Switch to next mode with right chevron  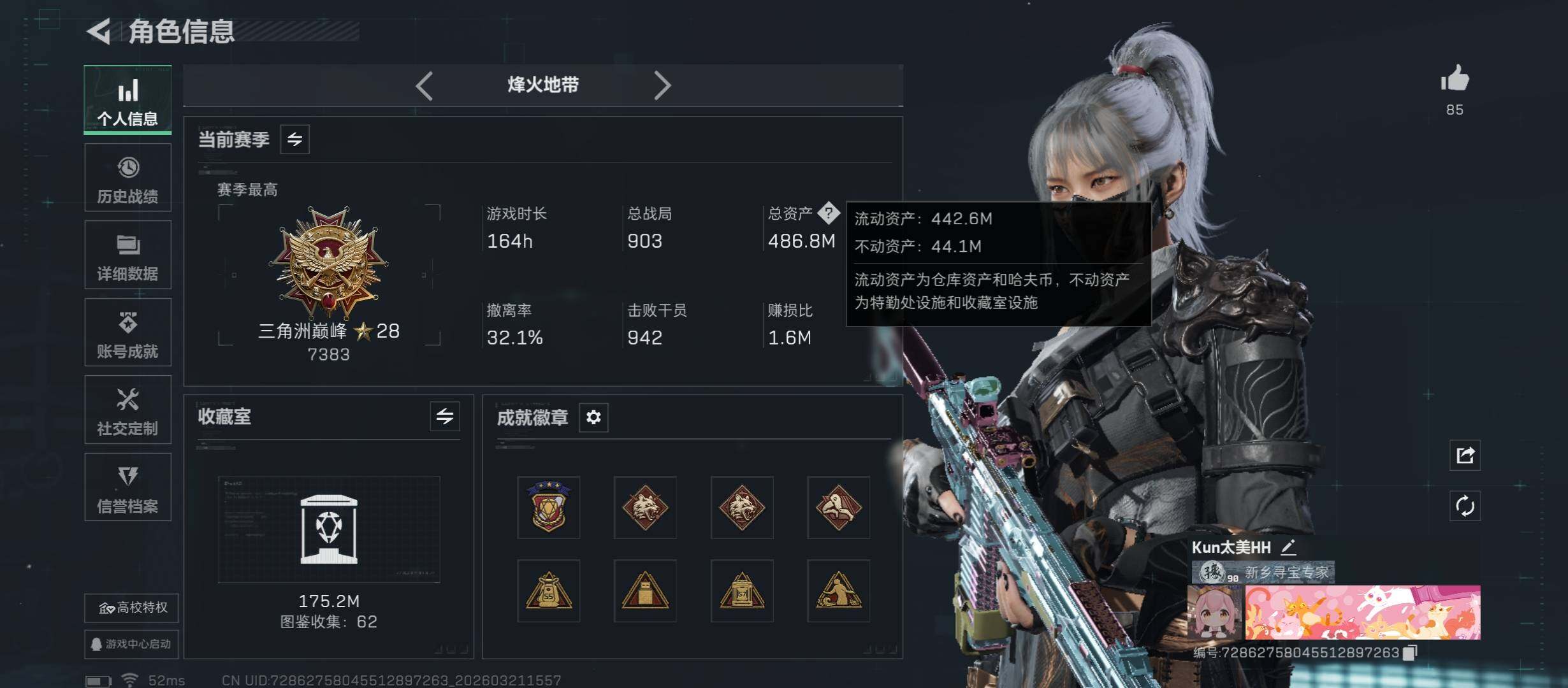[x=662, y=85]
